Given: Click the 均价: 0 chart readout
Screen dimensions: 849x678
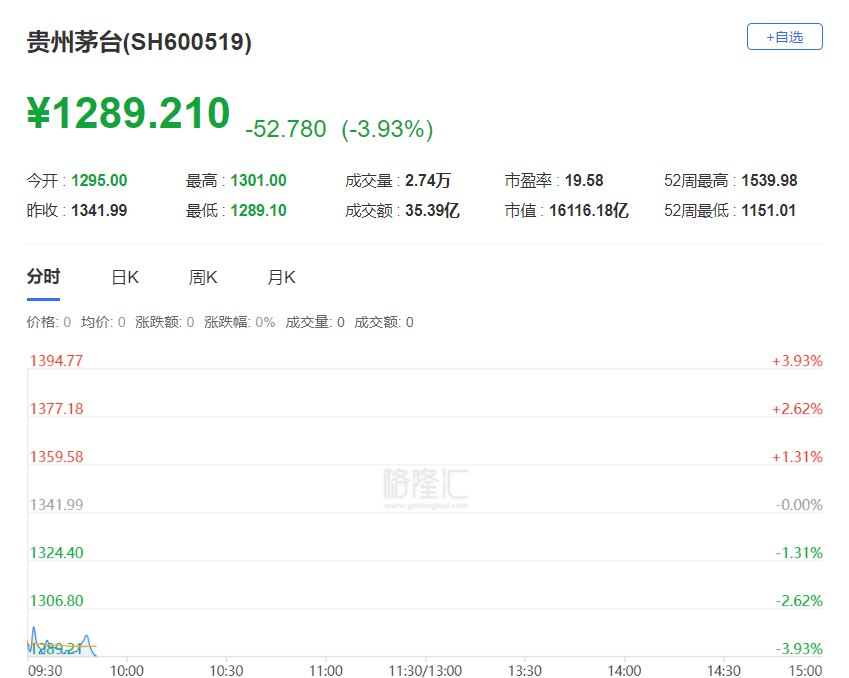Looking at the screenshot, I should coord(103,322).
